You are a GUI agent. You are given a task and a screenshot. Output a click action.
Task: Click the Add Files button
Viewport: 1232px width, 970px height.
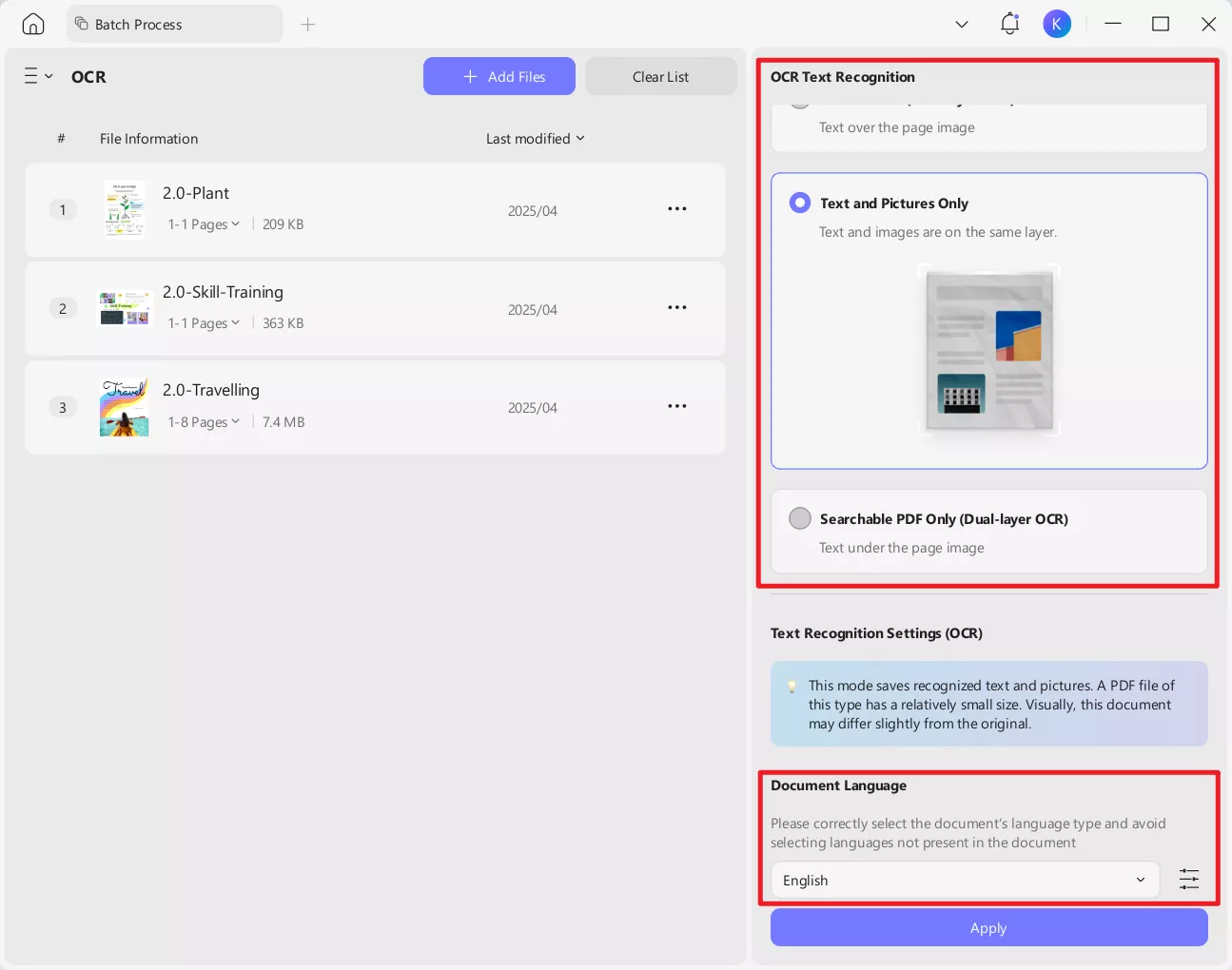pyautogui.click(x=499, y=76)
